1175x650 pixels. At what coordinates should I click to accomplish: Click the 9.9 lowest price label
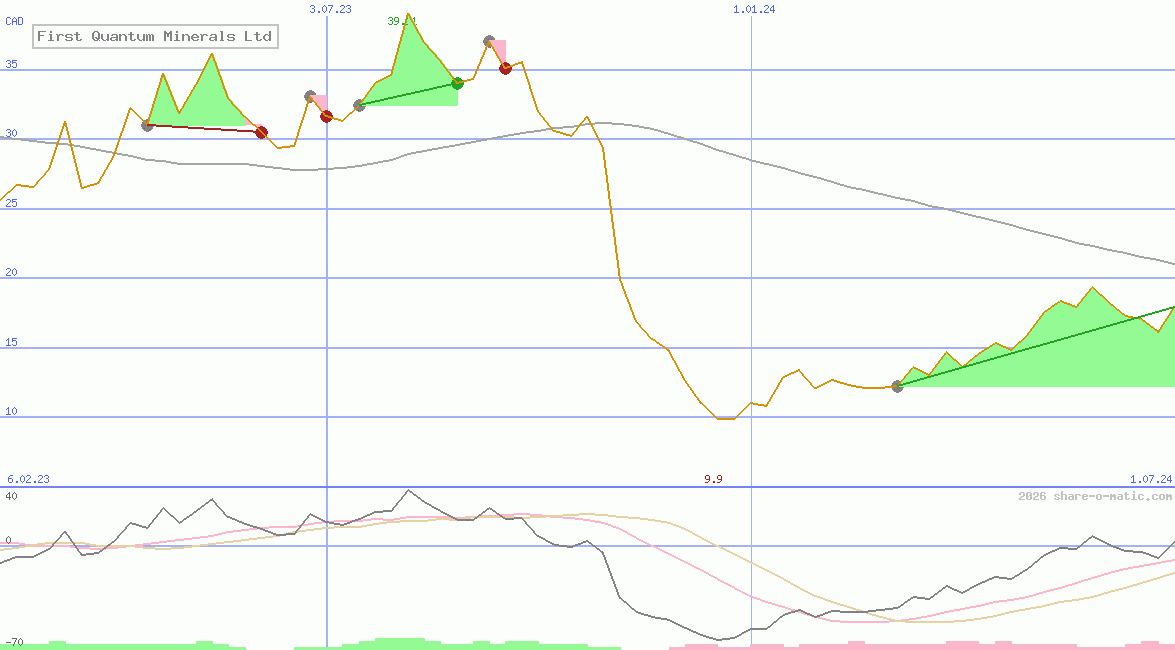[x=713, y=480]
